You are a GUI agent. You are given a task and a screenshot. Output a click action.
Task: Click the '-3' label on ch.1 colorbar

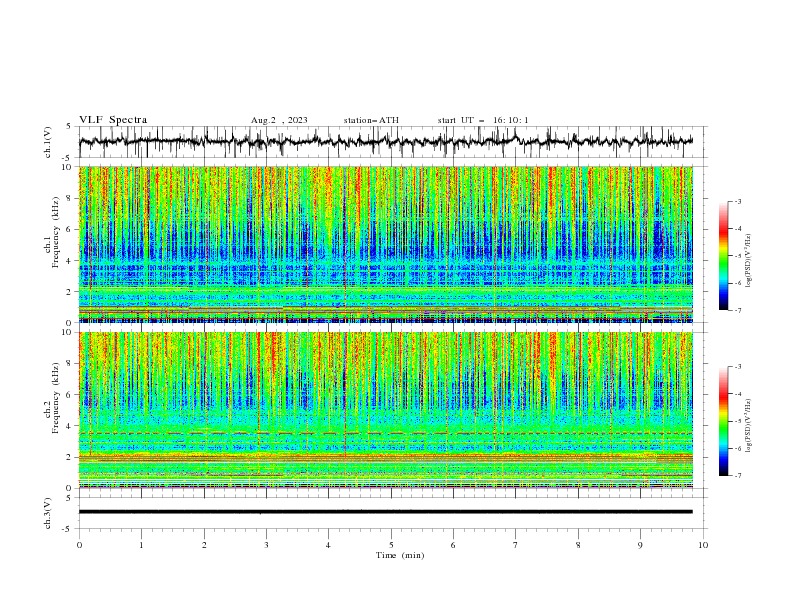click(737, 201)
